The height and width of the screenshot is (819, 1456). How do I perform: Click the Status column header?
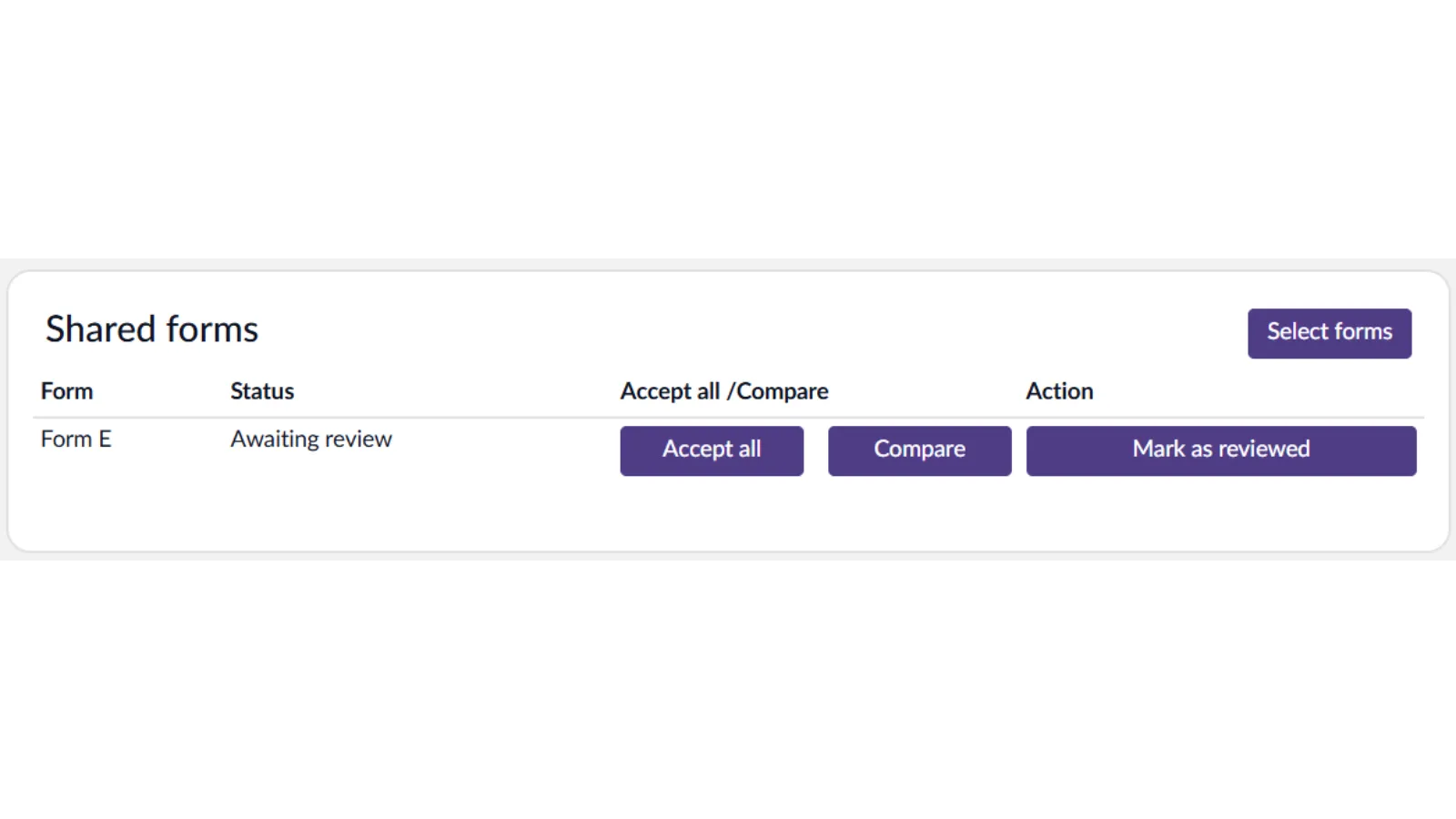click(262, 391)
